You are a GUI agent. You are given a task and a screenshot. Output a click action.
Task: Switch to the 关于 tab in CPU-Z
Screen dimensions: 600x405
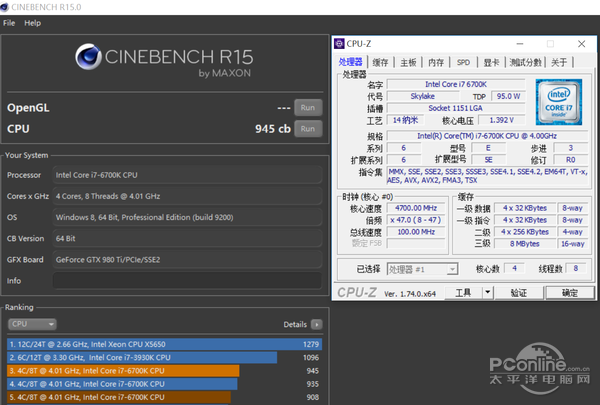pyautogui.click(x=559, y=62)
